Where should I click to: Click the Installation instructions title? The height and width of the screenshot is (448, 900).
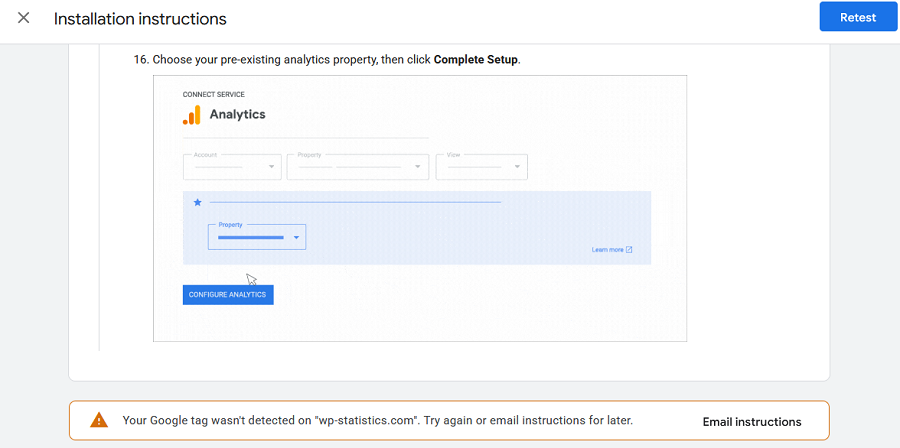[140, 19]
